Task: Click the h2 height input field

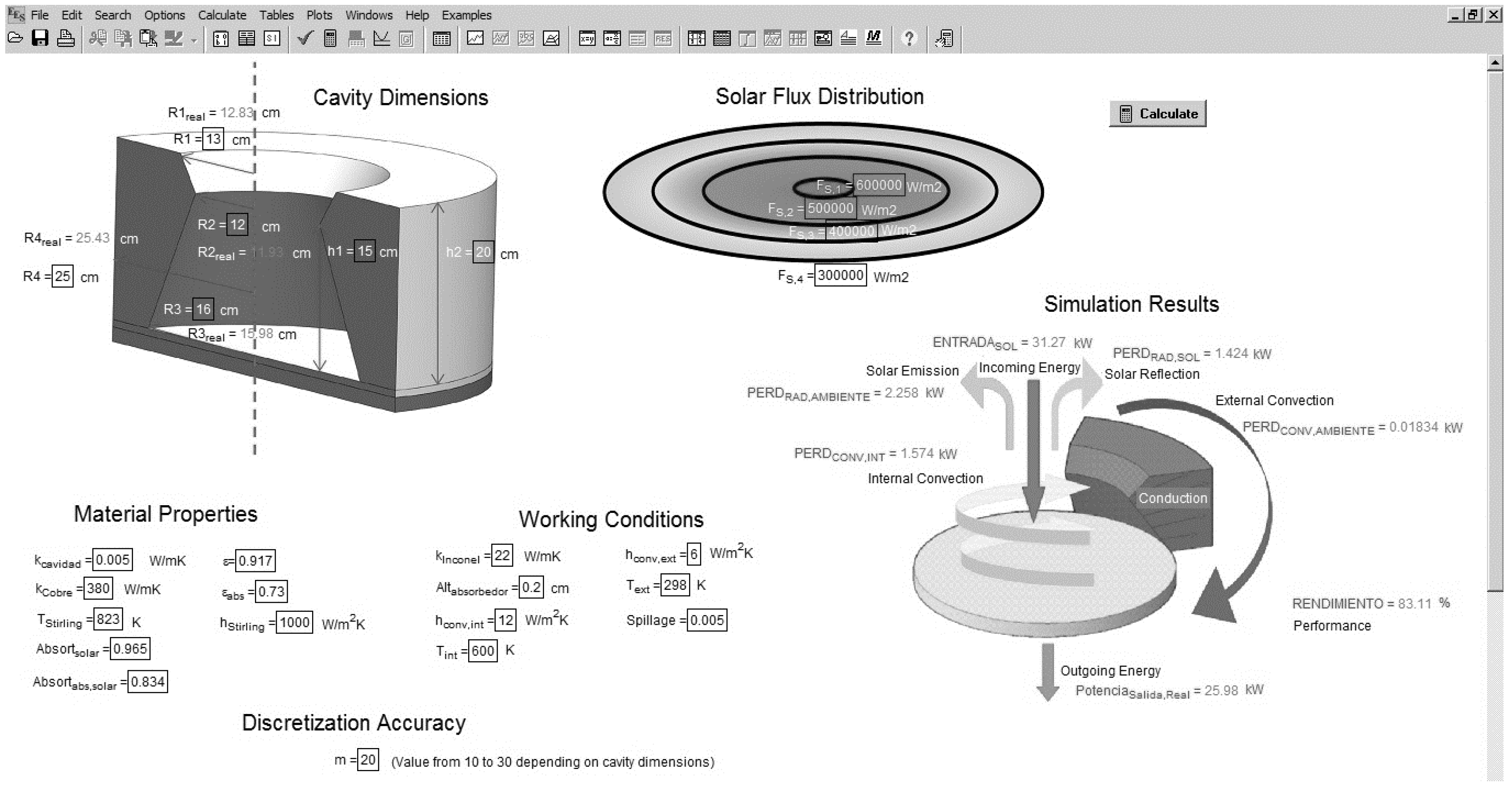Action: (x=483, y=253)
